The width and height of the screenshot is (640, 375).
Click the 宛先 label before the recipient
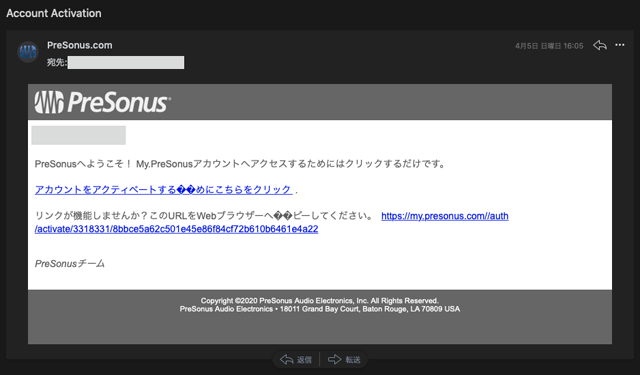pyautogui.click(x=57, y=62)
